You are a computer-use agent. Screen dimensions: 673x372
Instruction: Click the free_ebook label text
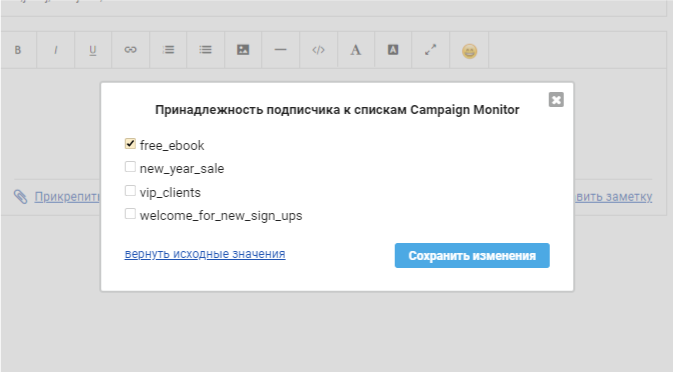click(x=172, y=145)
